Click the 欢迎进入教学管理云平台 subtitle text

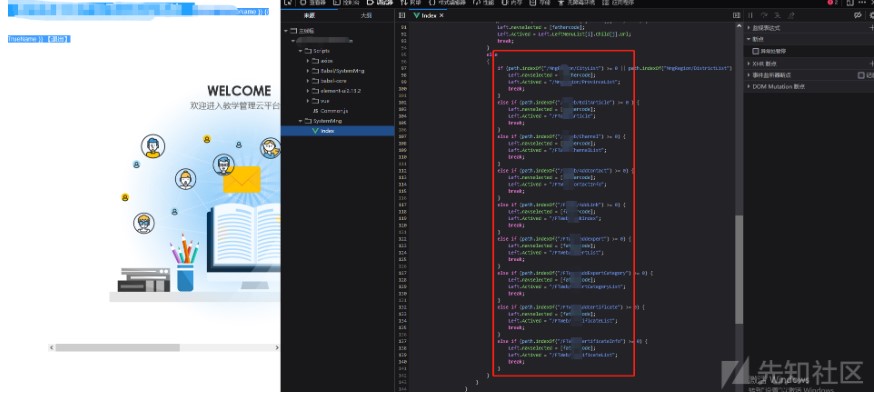click(235, 106)
